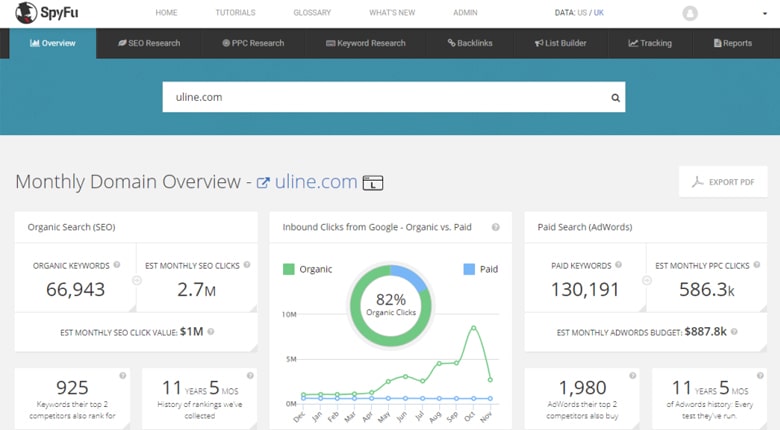Image resolution: width=780 pixels, height=430 pixels.
Task: Click help icon next to Organic Keywords
Action: [117, 265]
